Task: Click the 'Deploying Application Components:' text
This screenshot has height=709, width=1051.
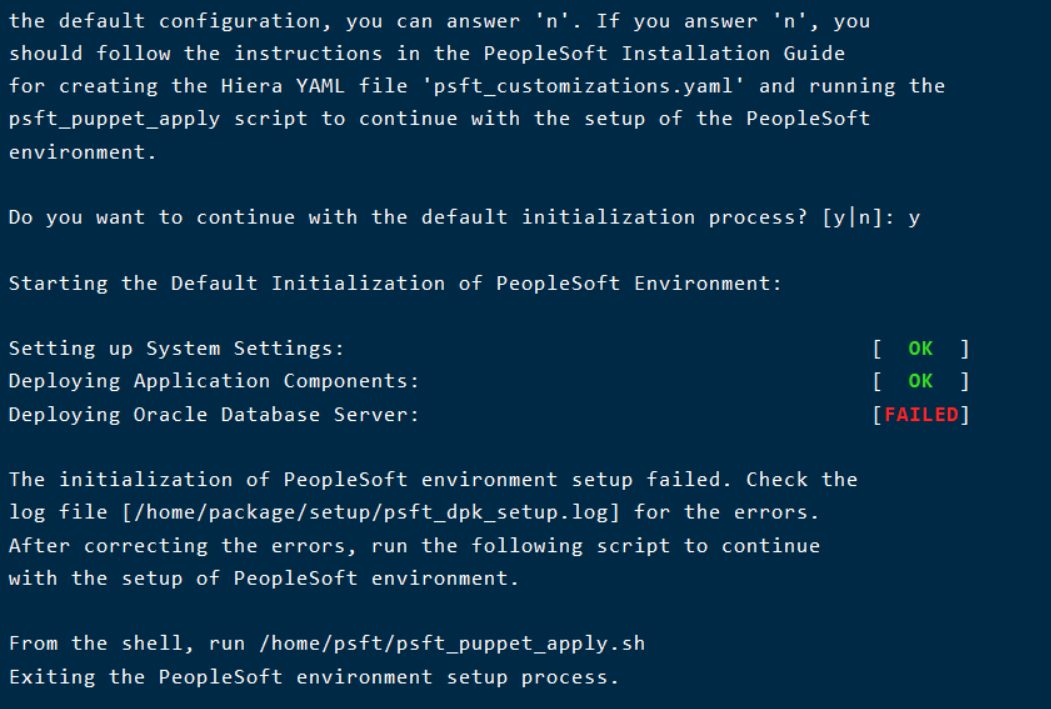Action: pyautogui.click(x=214, y=381)
